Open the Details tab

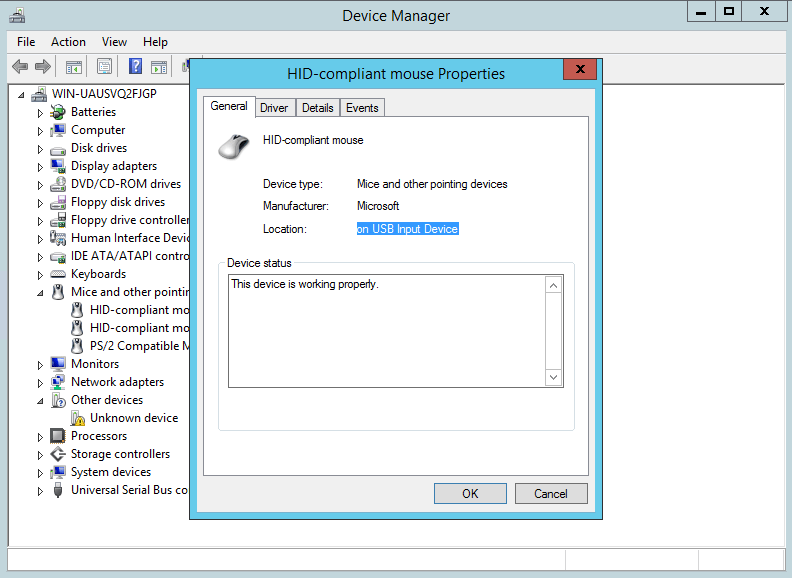pyautogui.click(x=317, y=108)
